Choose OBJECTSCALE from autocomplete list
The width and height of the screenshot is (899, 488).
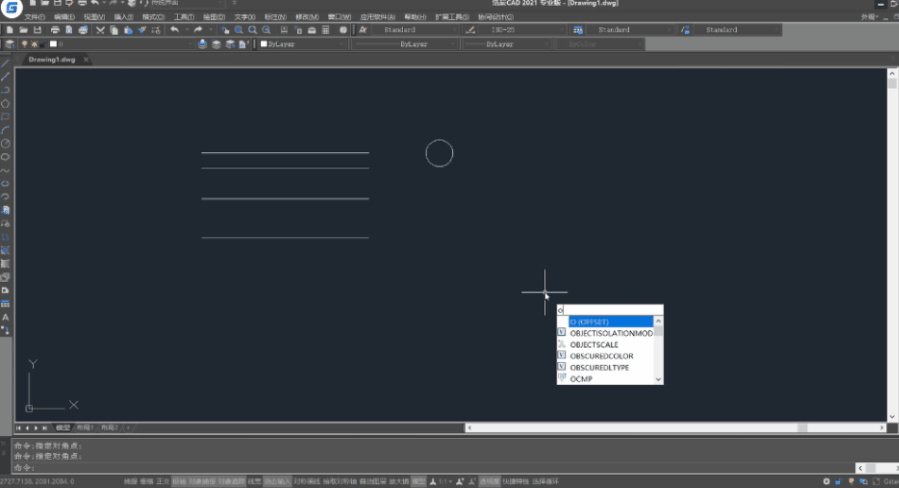pyautogui.click(x=594, y=345)
